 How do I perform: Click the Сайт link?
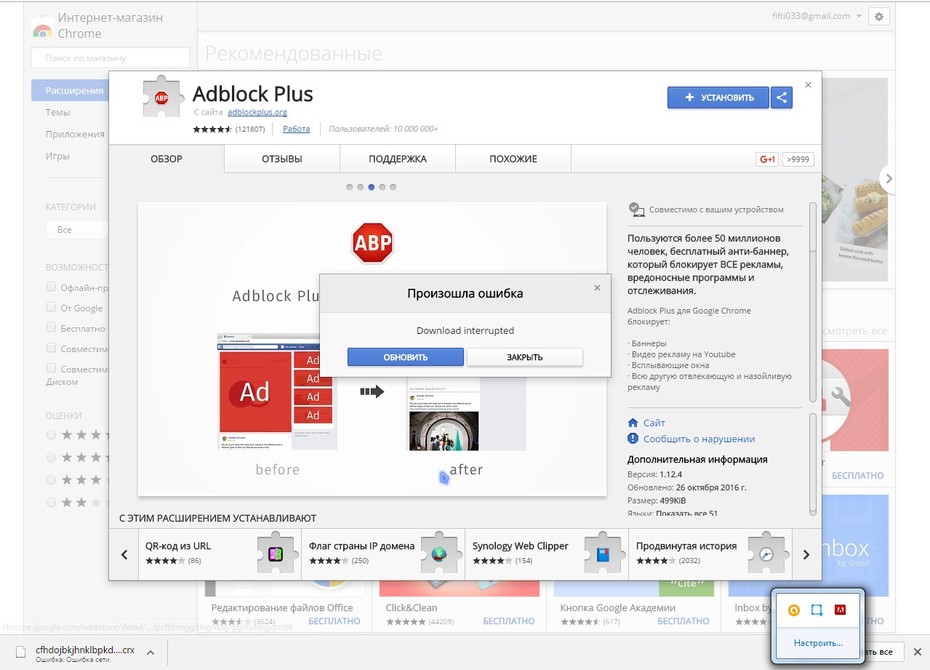click(654, 423)
